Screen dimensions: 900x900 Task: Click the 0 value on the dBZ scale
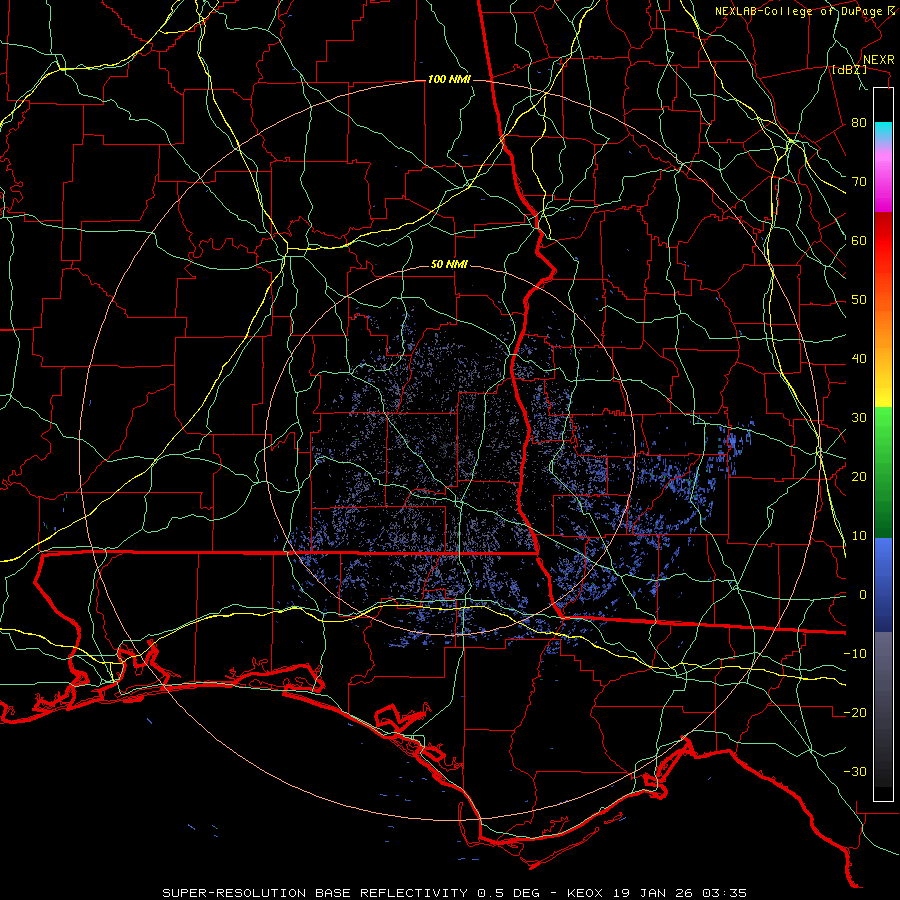click(x=863, y=595)
